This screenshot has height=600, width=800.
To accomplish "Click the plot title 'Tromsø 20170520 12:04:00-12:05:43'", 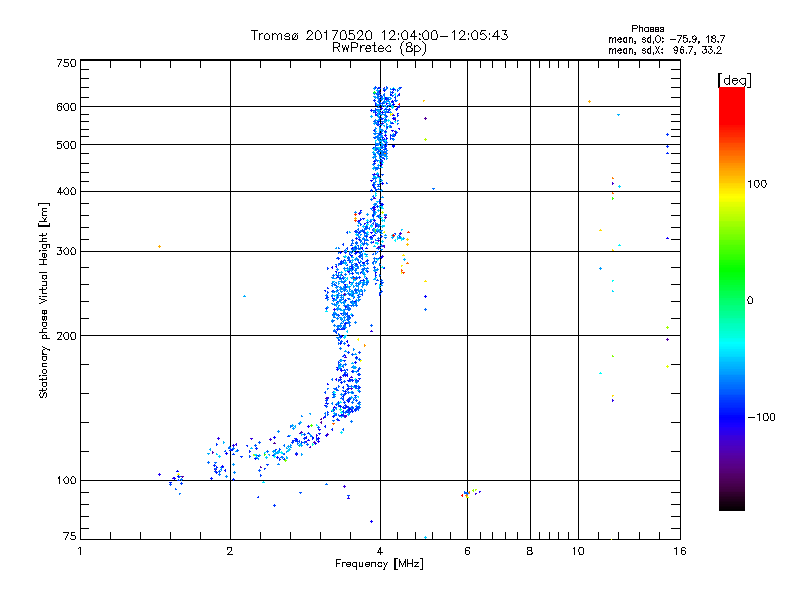I will (379, 35).
